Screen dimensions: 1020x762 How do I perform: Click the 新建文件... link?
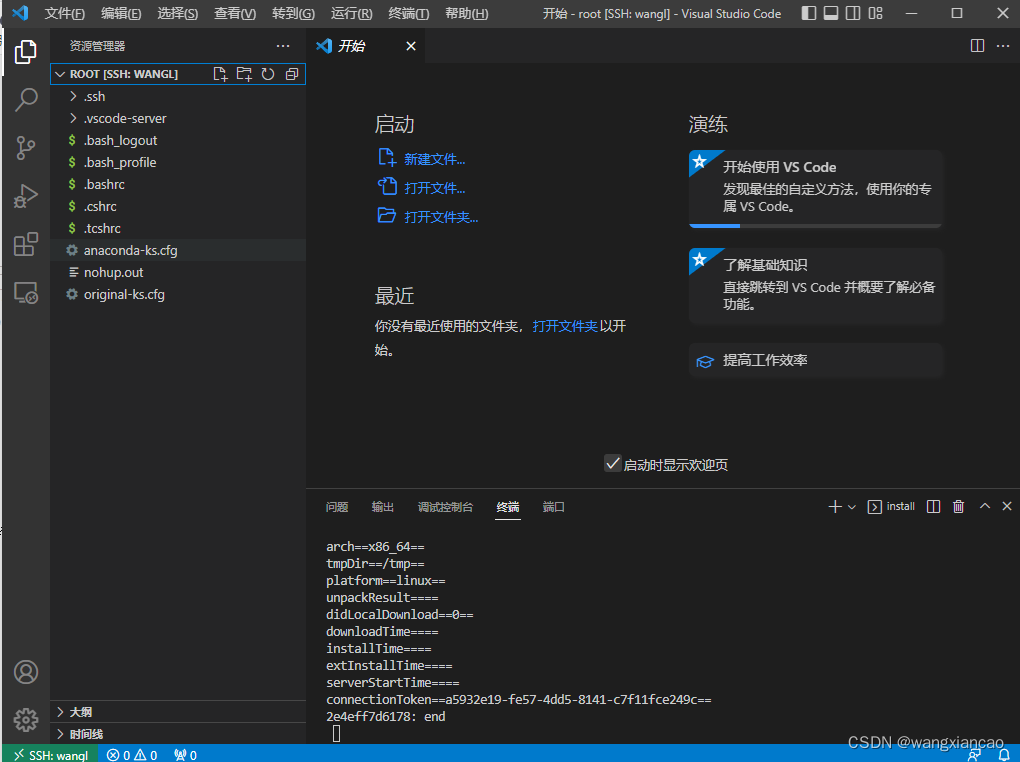[x=435, y=159]
